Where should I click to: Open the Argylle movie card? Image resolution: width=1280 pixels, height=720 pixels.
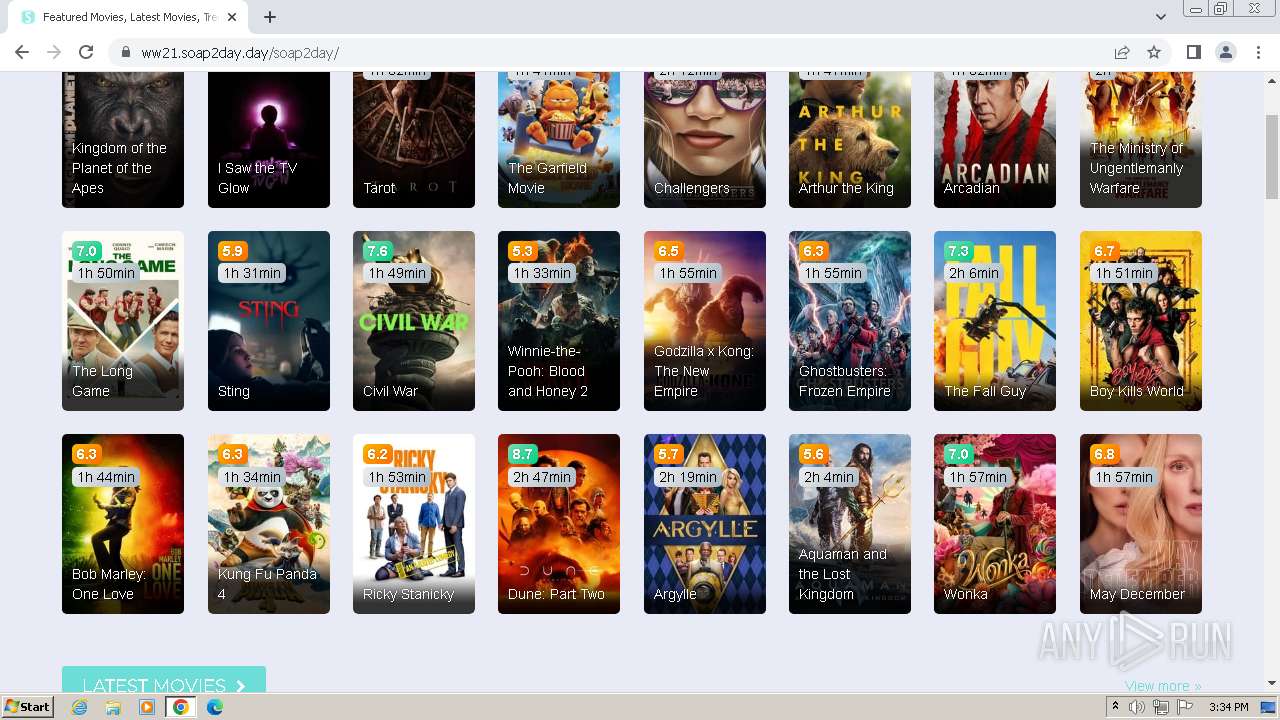click(705, 524)
